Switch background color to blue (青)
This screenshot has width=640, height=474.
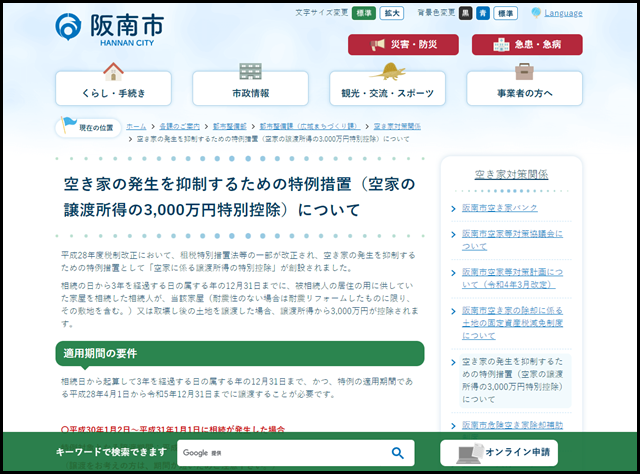pyautogui.click(x=483, y=13)
